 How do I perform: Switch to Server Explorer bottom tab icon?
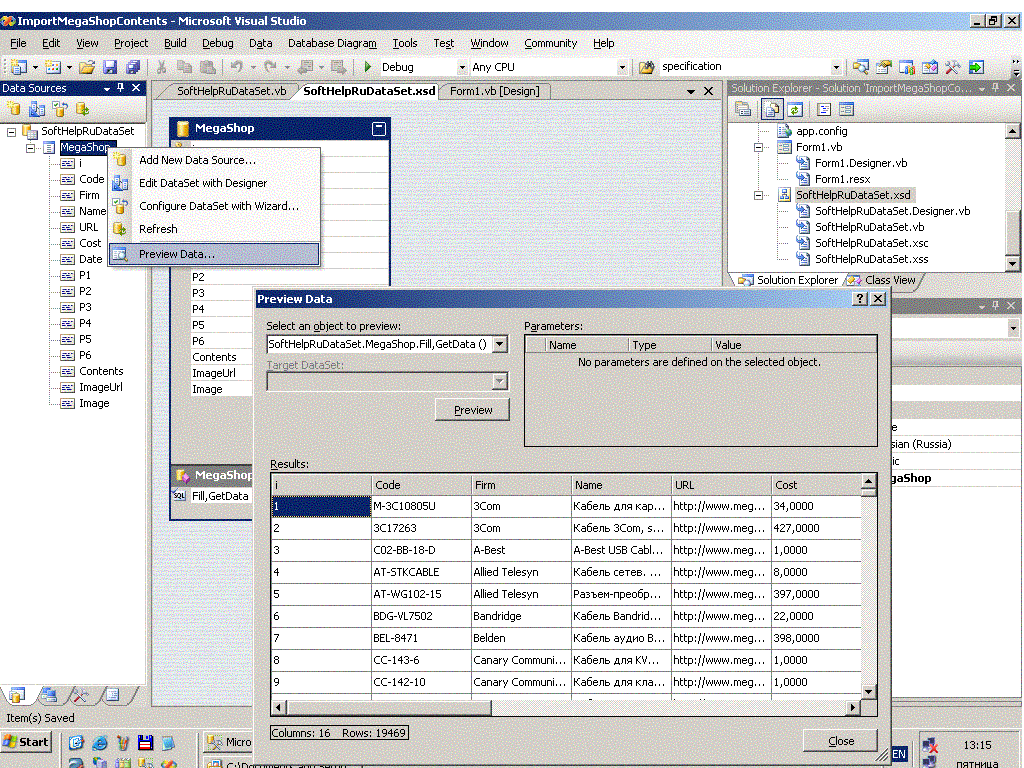(49, 695)
